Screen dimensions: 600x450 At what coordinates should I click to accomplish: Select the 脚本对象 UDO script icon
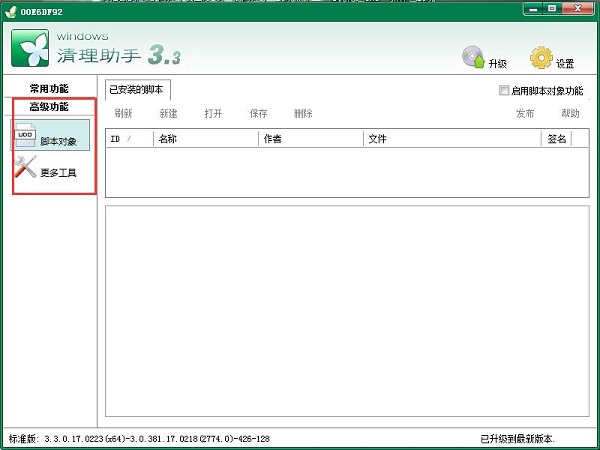[x=25, y=135]
